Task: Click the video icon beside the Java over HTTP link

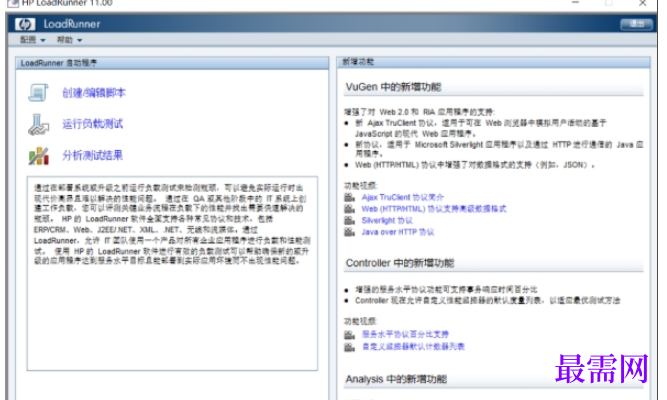Action: coord(350,232)
